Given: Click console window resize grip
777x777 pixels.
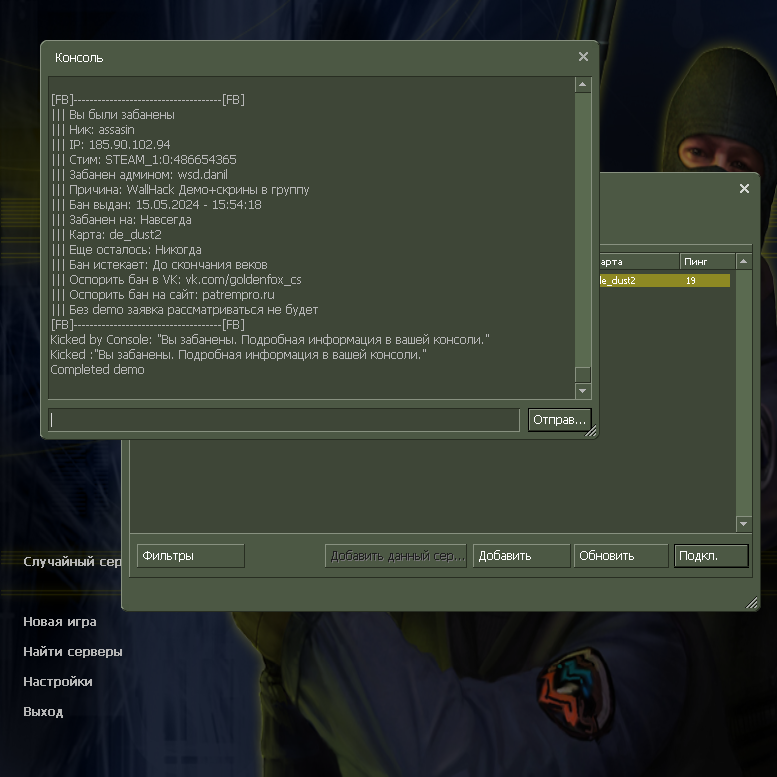Looking at the screenshot, I should (591, 431).
